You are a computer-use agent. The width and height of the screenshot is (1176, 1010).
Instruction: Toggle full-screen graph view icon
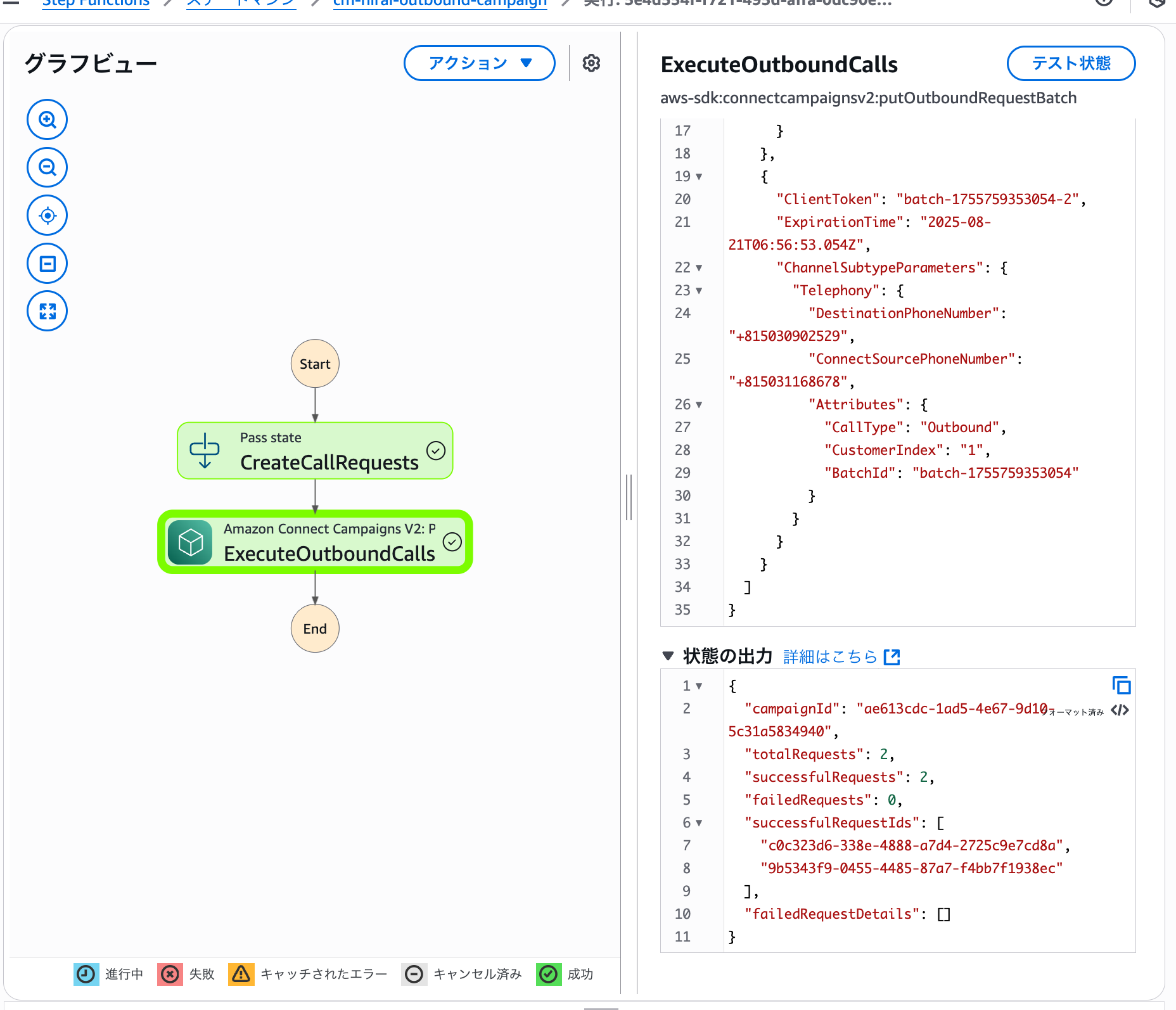(x=47, y=311)
